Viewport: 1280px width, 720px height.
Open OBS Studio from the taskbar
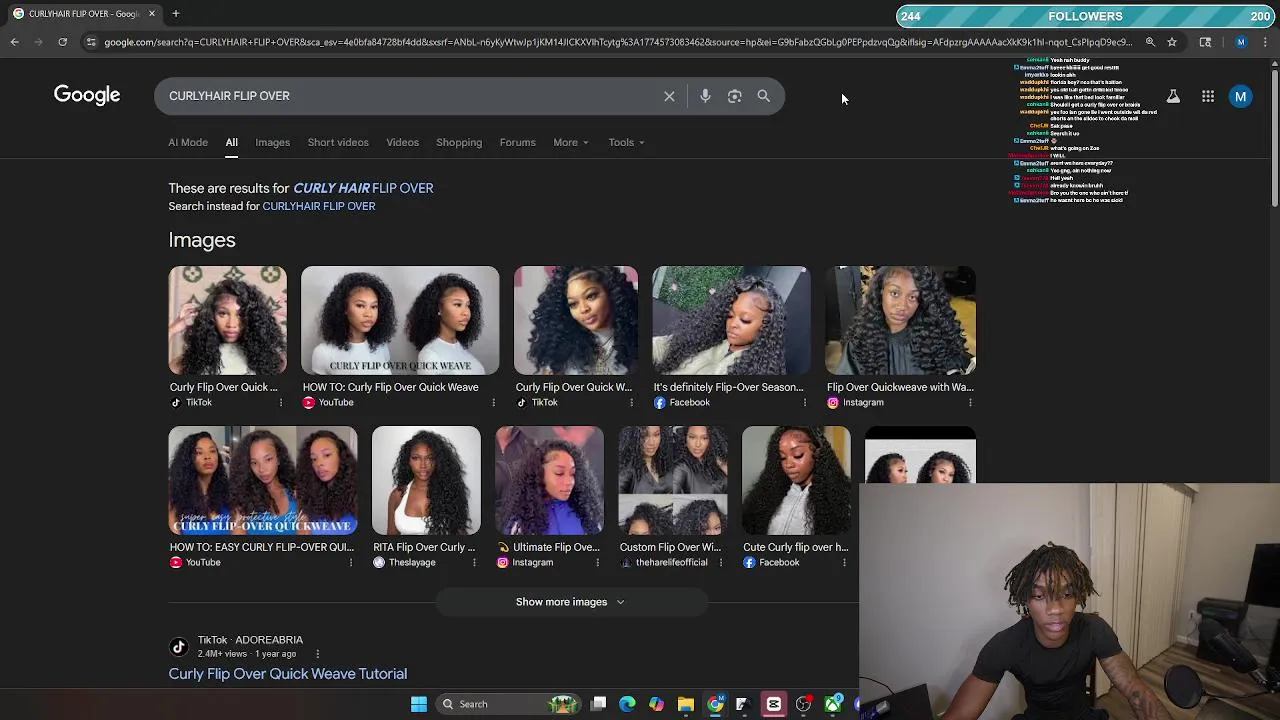803,704
